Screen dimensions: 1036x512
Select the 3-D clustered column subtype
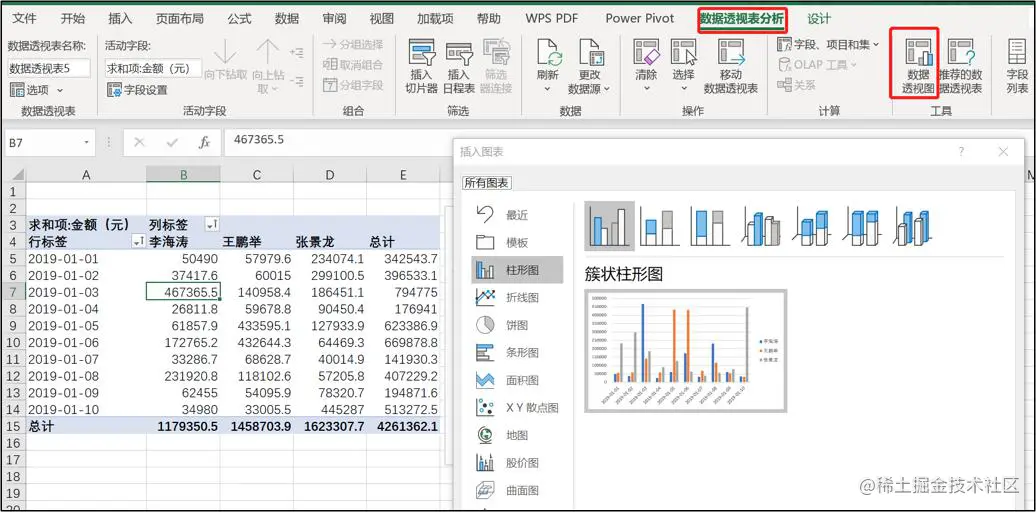coord(760,225)
